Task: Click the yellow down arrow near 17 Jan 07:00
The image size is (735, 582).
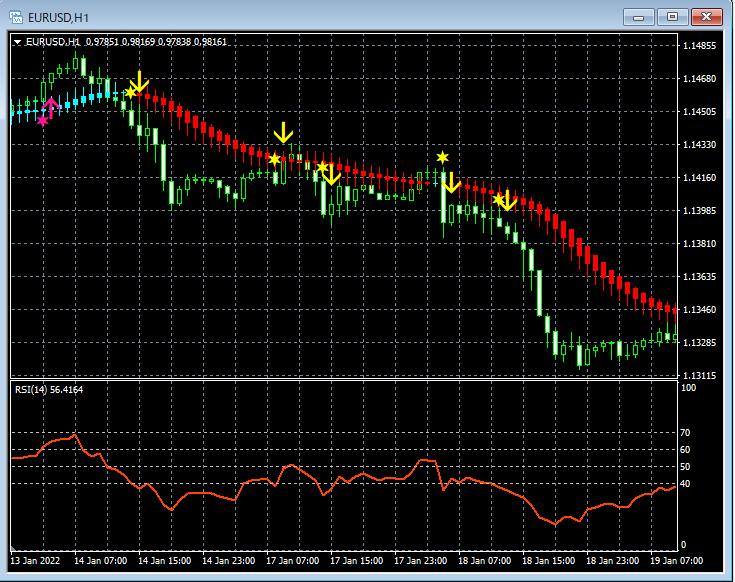Action: [283, 133]
